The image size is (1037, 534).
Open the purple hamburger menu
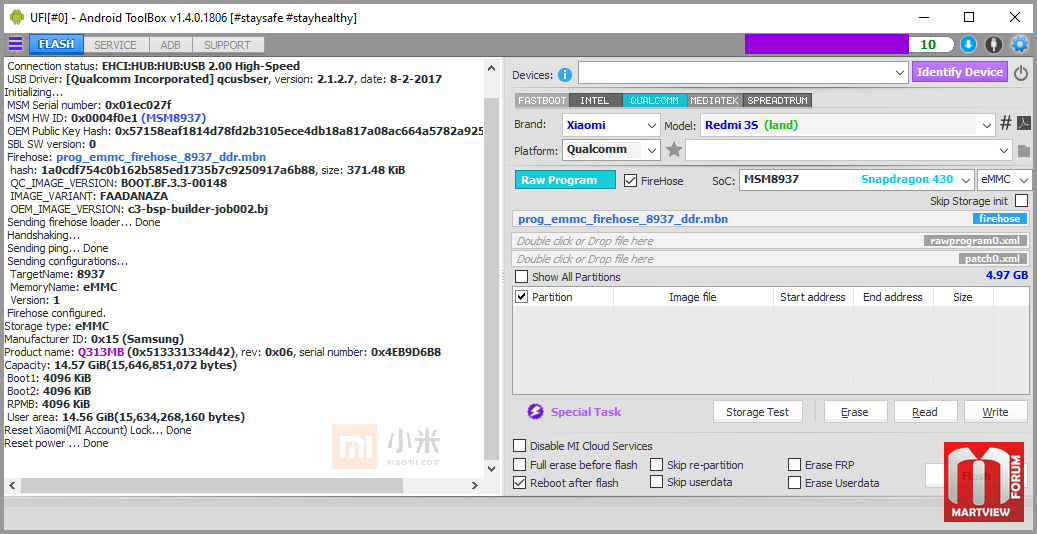click(x=15, y=44)
